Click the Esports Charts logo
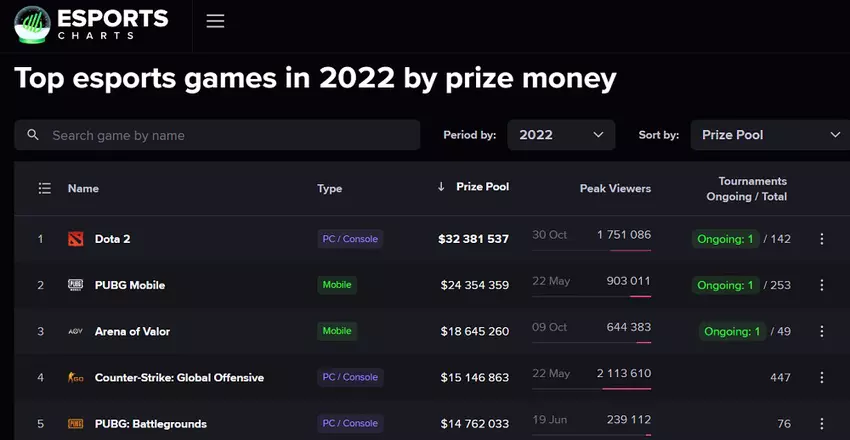The width and height of the screenshot is (850, 440). click(x=91, y=24)
